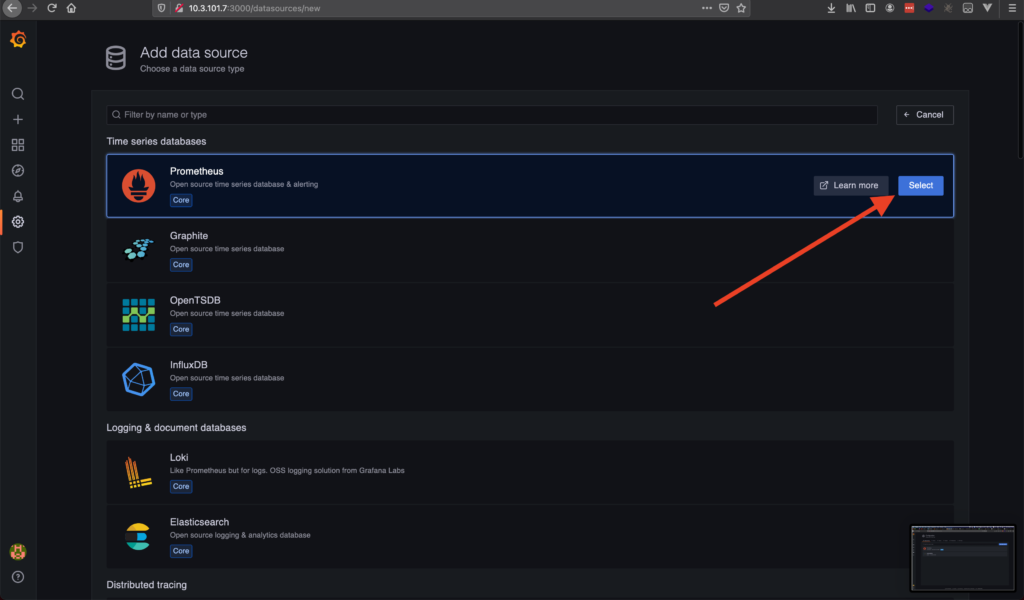This screenshot has width=1024, height=600.
Task: Click the Core badge under Elasticsearch
Action: coord(181,552)
